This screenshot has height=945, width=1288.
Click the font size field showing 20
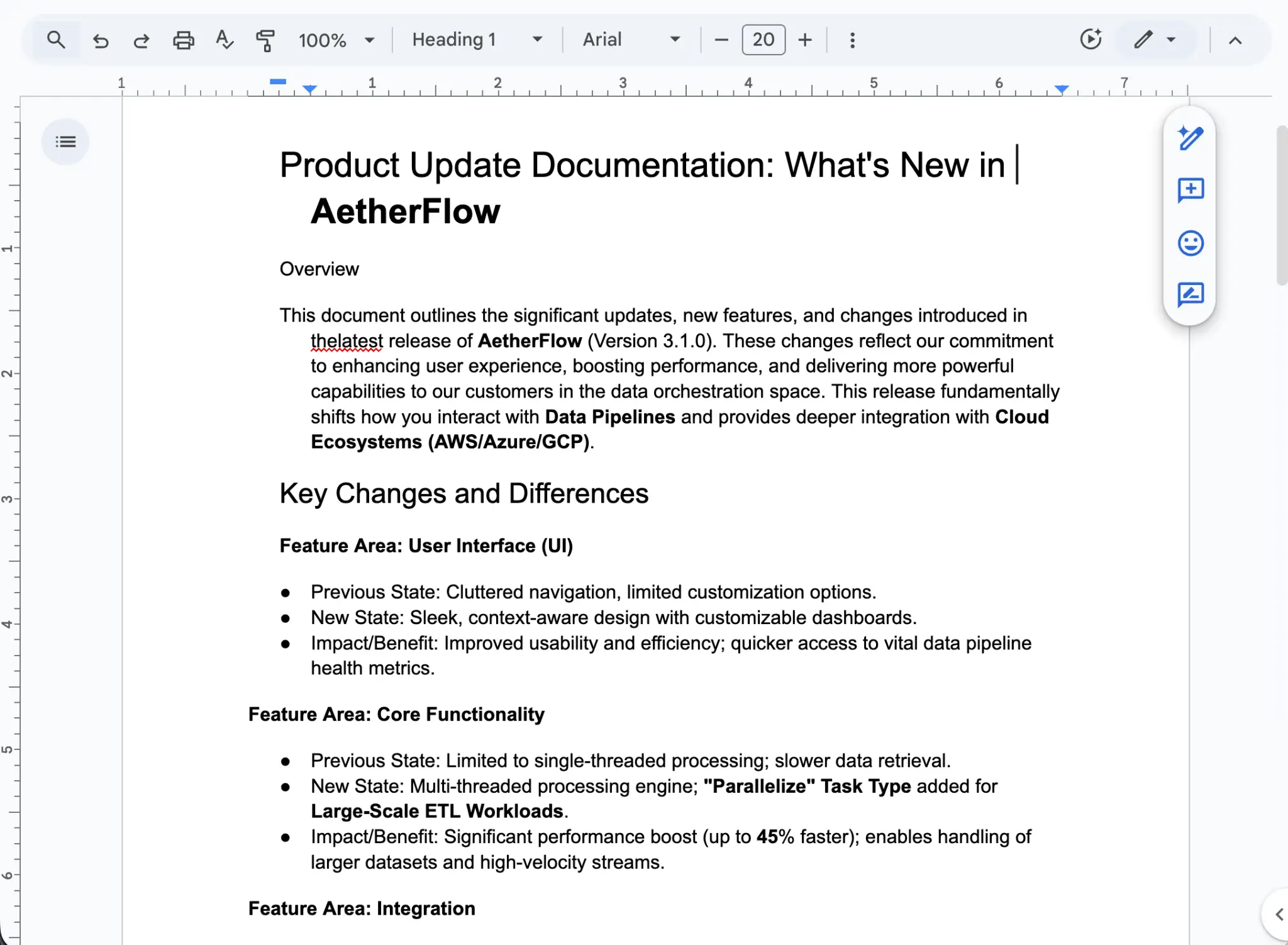[763, 39]
